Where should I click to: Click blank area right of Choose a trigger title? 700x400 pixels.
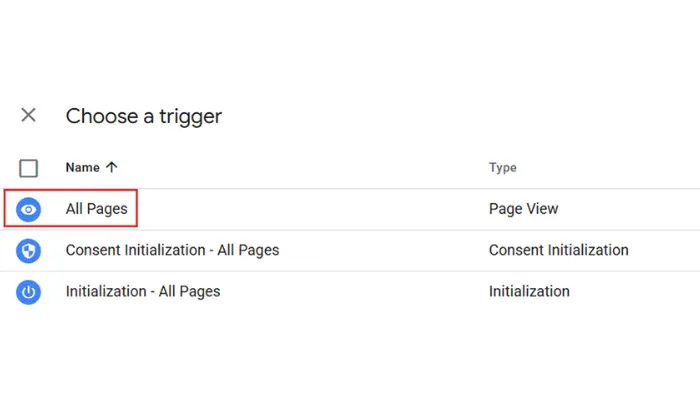450,116
